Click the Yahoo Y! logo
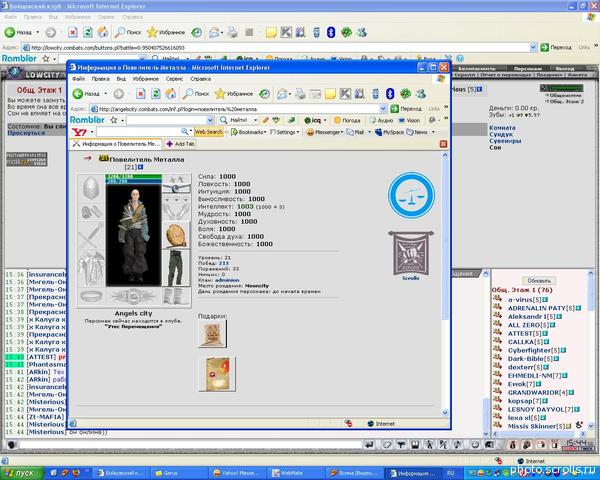600x480 pixels. click(x=80, y=132)
